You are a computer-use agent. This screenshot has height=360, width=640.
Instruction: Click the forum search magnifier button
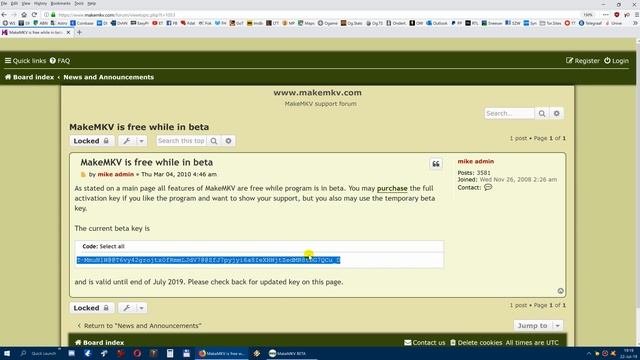542,113
